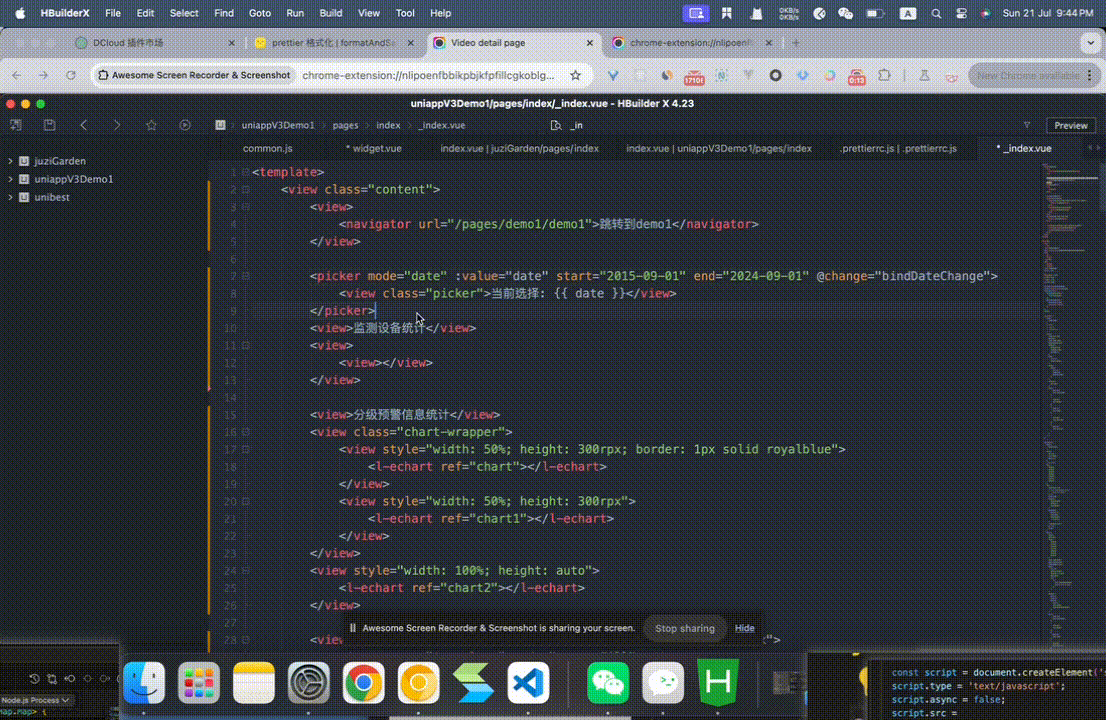This screenshot has height=720, width=1106.
Task: Expand the juziGarden project folder
Action: coord(13,160)
